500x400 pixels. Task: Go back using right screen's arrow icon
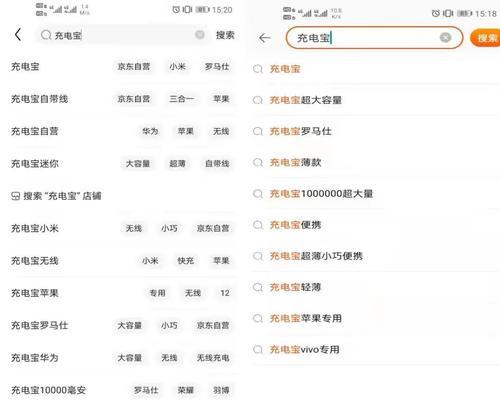264,38
